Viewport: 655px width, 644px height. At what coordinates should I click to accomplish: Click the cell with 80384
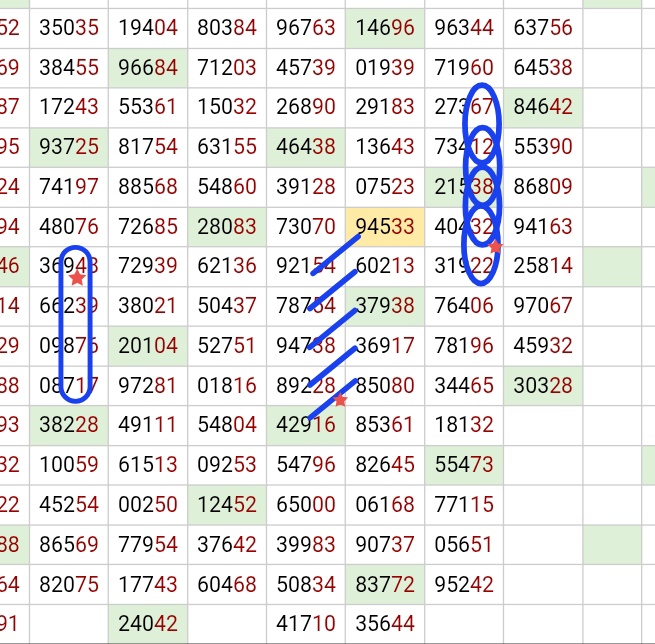pyautogui.click(x=227, y=28)
